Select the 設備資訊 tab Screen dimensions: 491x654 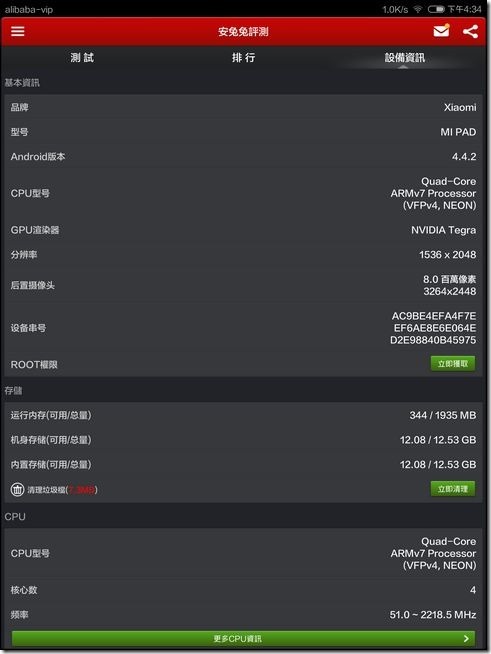tap(404, 58)
